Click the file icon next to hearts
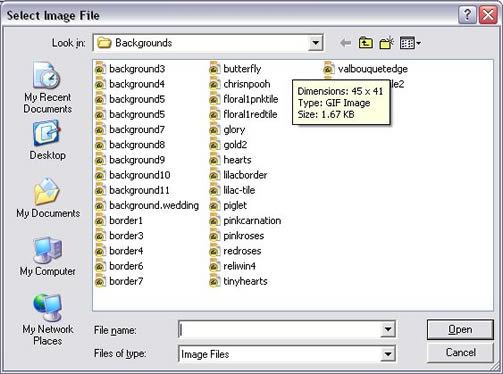Image resolution: width=503 pixels, height=374 pixels. tap(214, 160)
